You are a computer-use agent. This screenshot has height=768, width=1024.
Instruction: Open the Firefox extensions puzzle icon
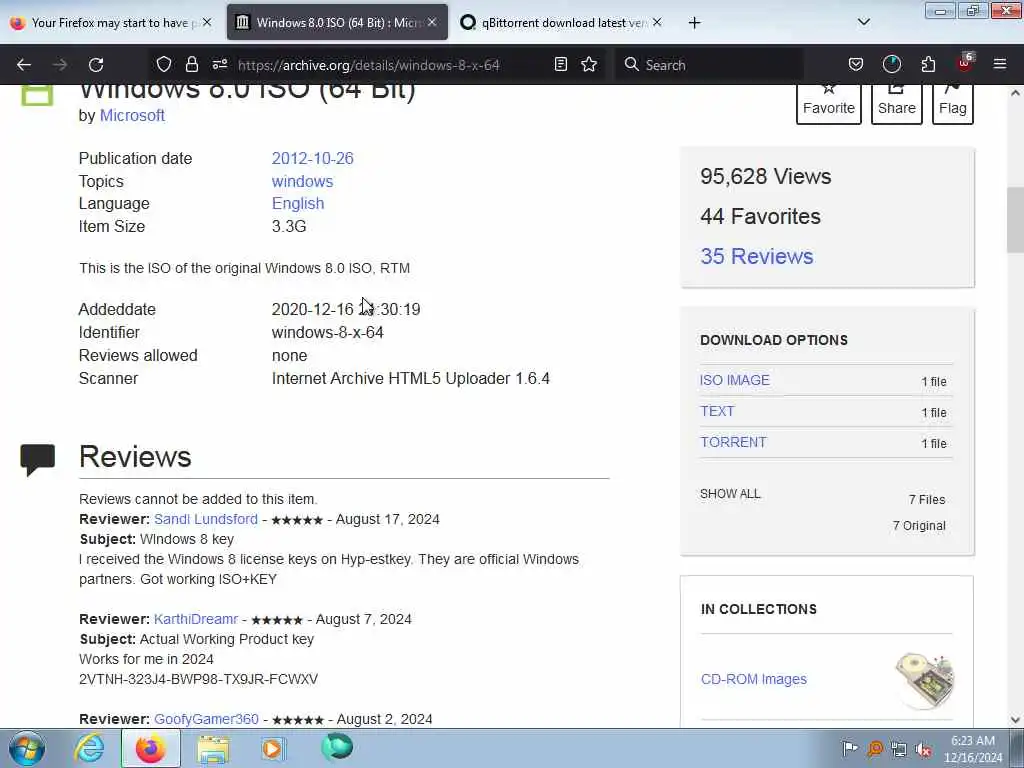coord(928,64)
